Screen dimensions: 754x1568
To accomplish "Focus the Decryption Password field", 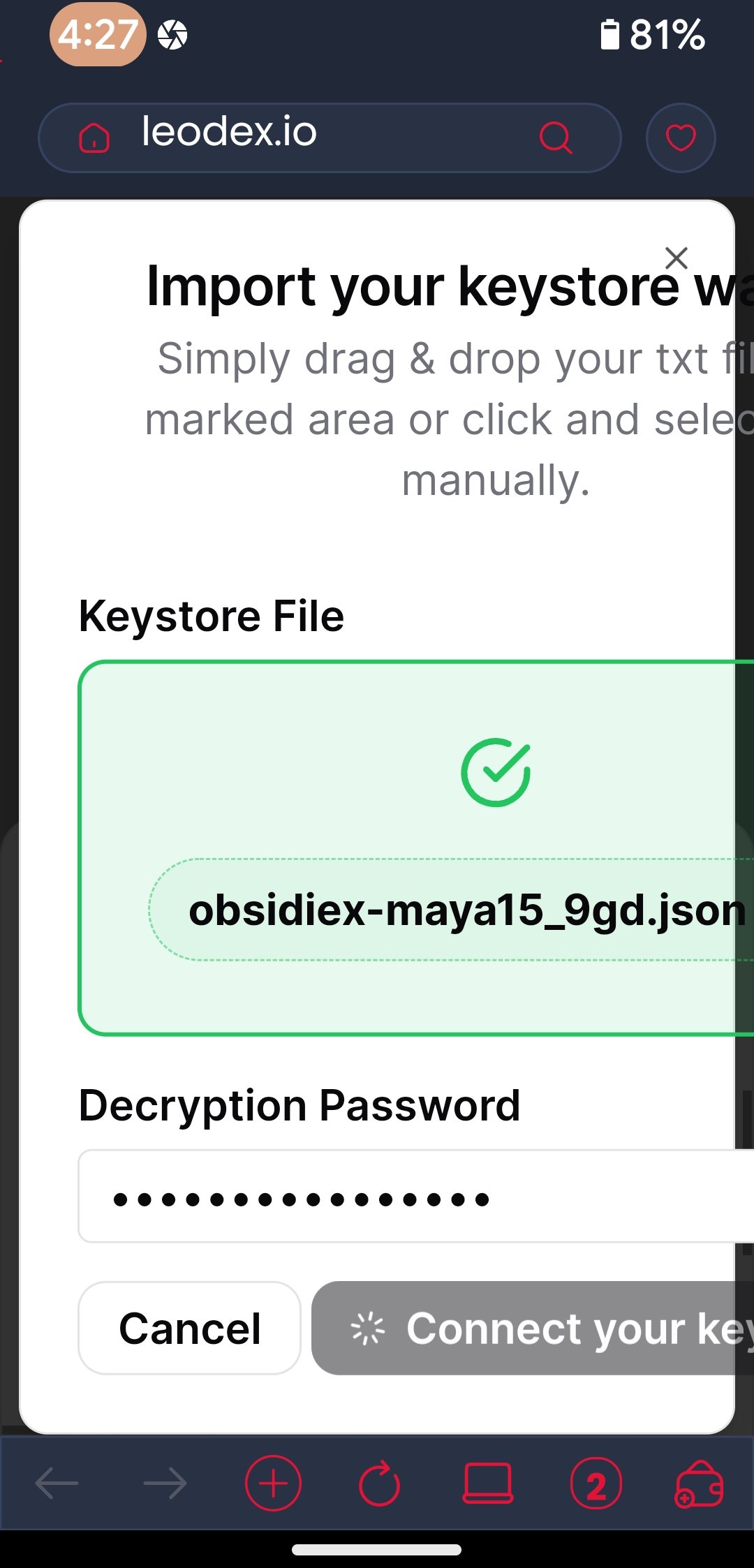I will pyautogui.click(x=416, y=1196).
